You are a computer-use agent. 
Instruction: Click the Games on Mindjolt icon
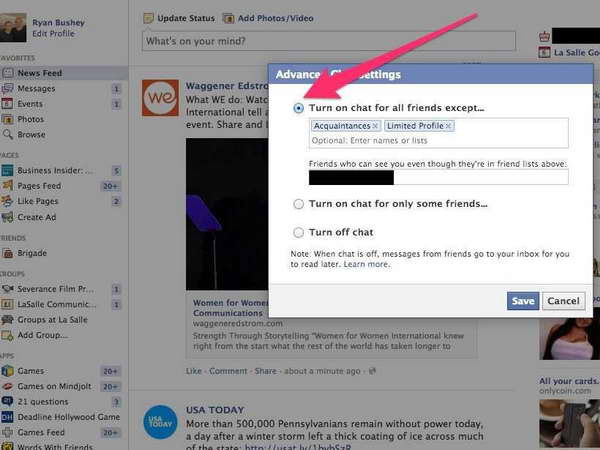pos(7,386)
